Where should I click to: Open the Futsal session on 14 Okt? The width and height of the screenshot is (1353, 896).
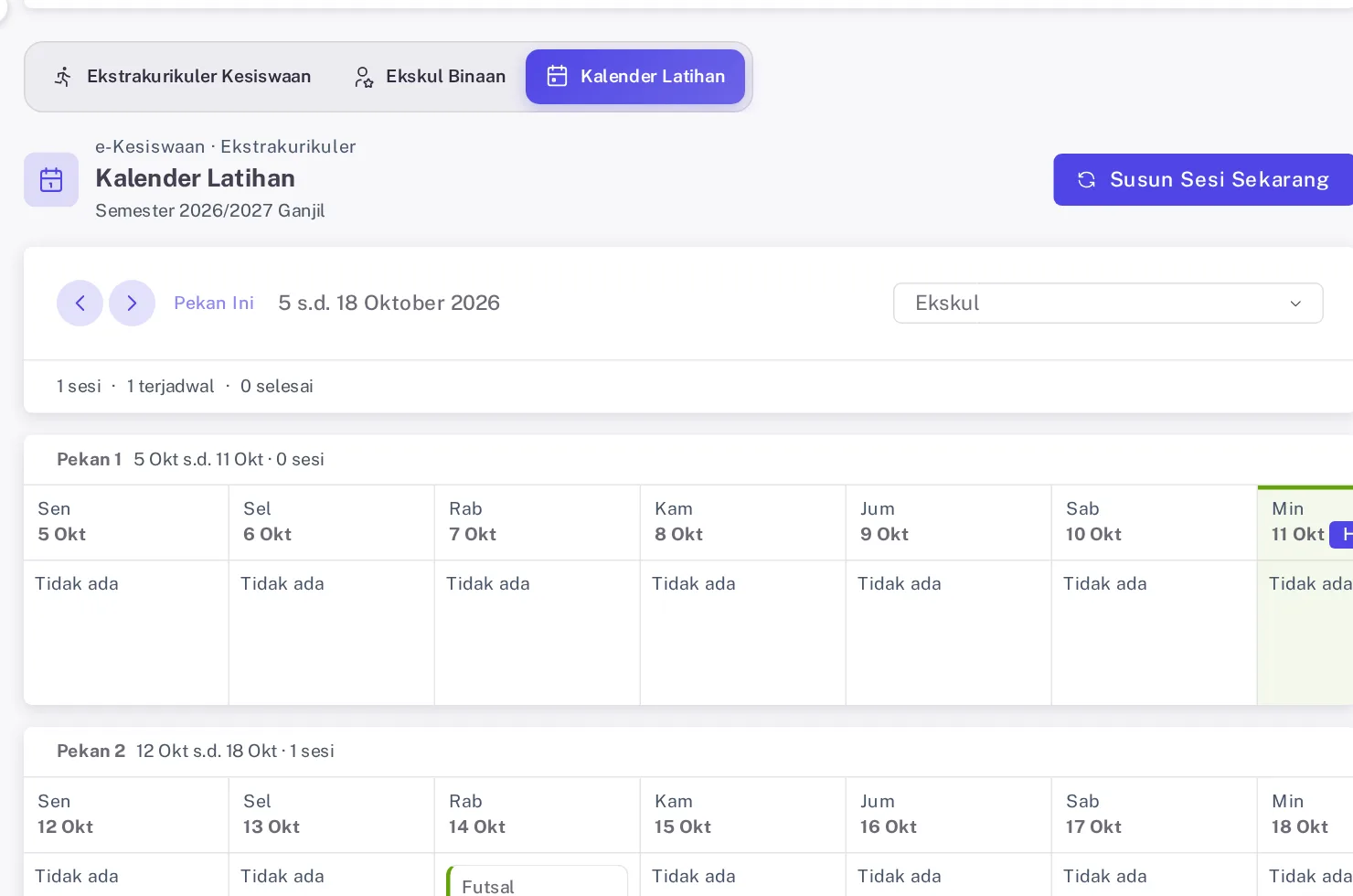538,882
